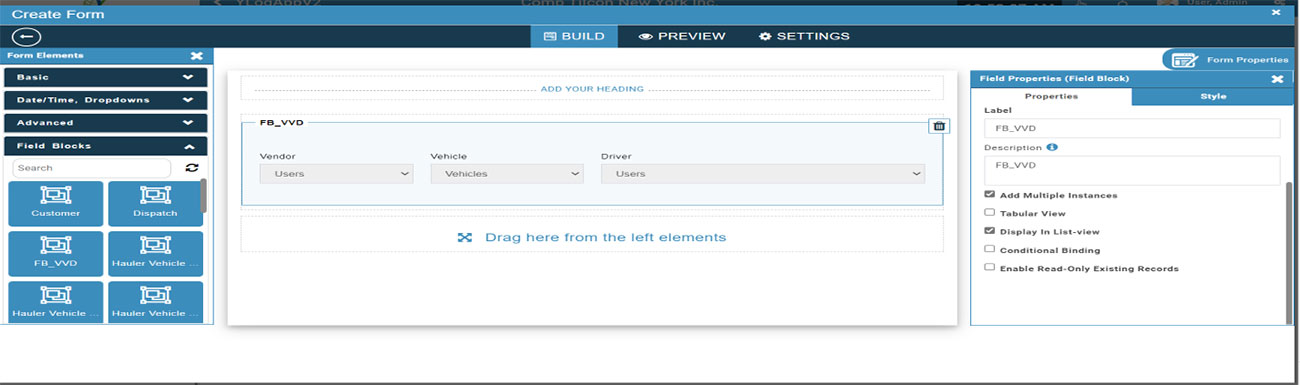Close the Field Properties panel

pos(1277,79)
